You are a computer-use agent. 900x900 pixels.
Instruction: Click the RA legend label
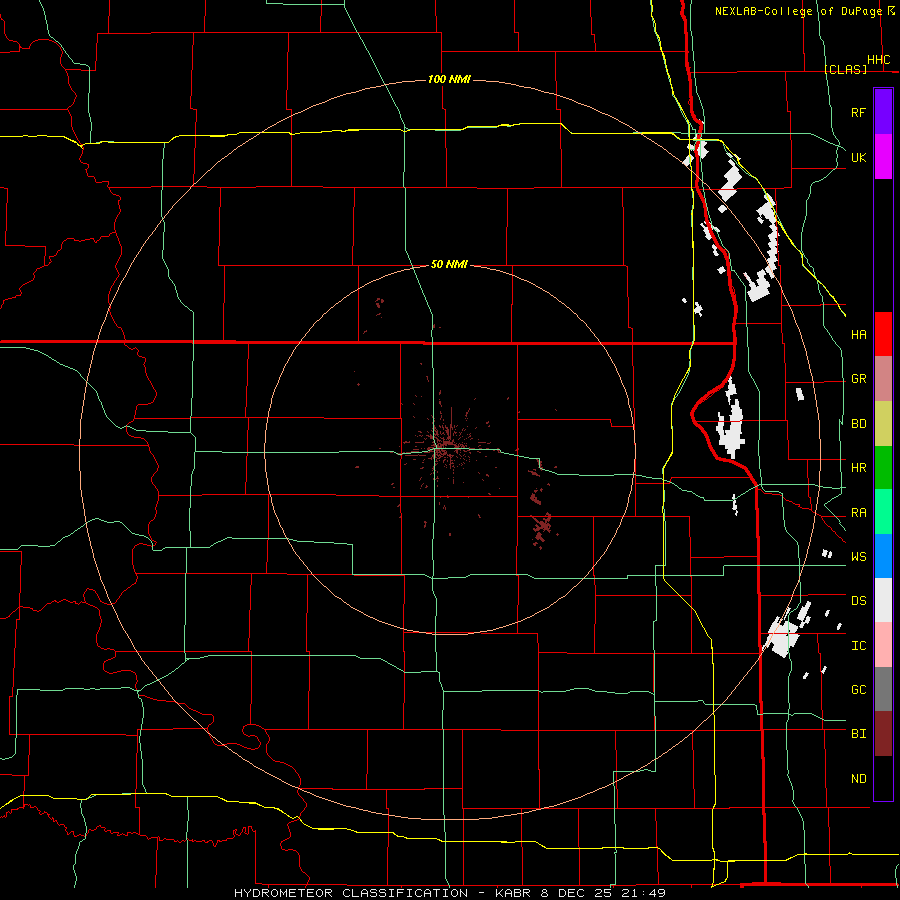[858, 513]
